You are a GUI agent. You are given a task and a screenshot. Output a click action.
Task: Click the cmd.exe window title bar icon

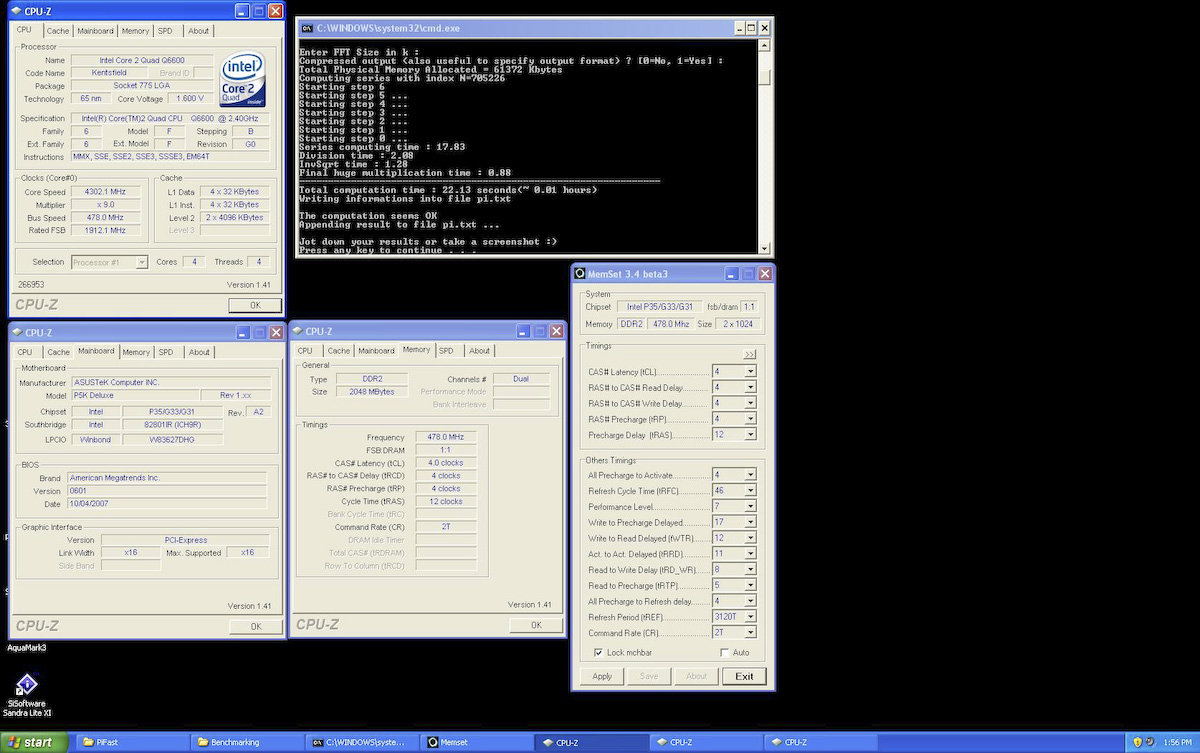pyautogui.click(x=308, y=28)
